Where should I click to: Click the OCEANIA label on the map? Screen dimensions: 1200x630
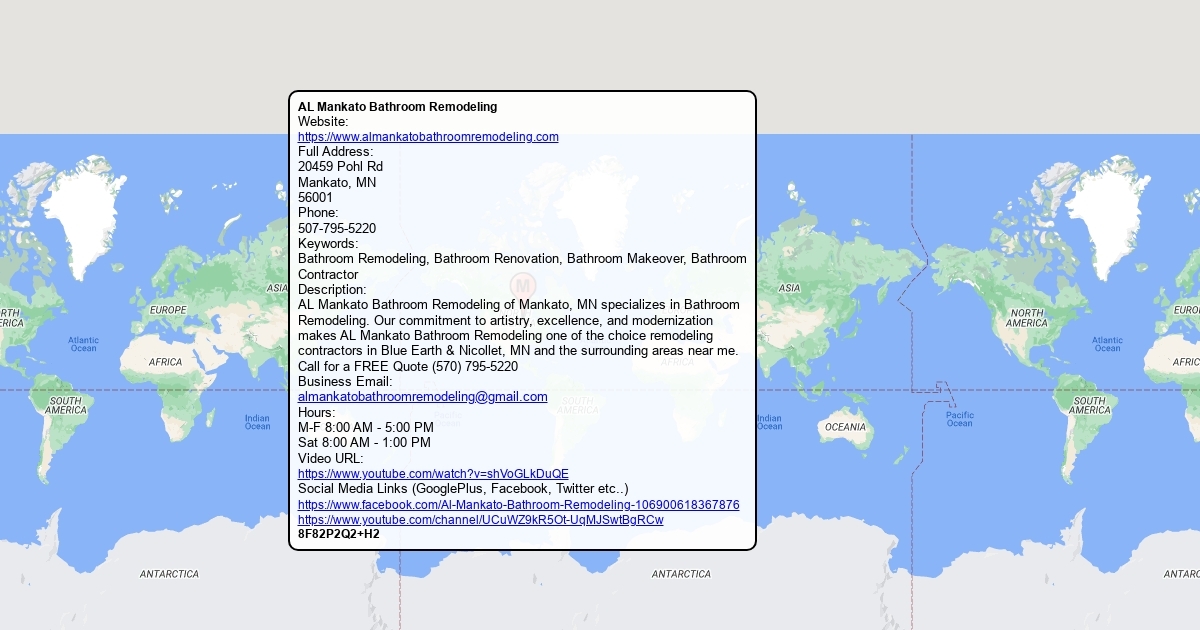pyautogui.click(x=845, y=427)
